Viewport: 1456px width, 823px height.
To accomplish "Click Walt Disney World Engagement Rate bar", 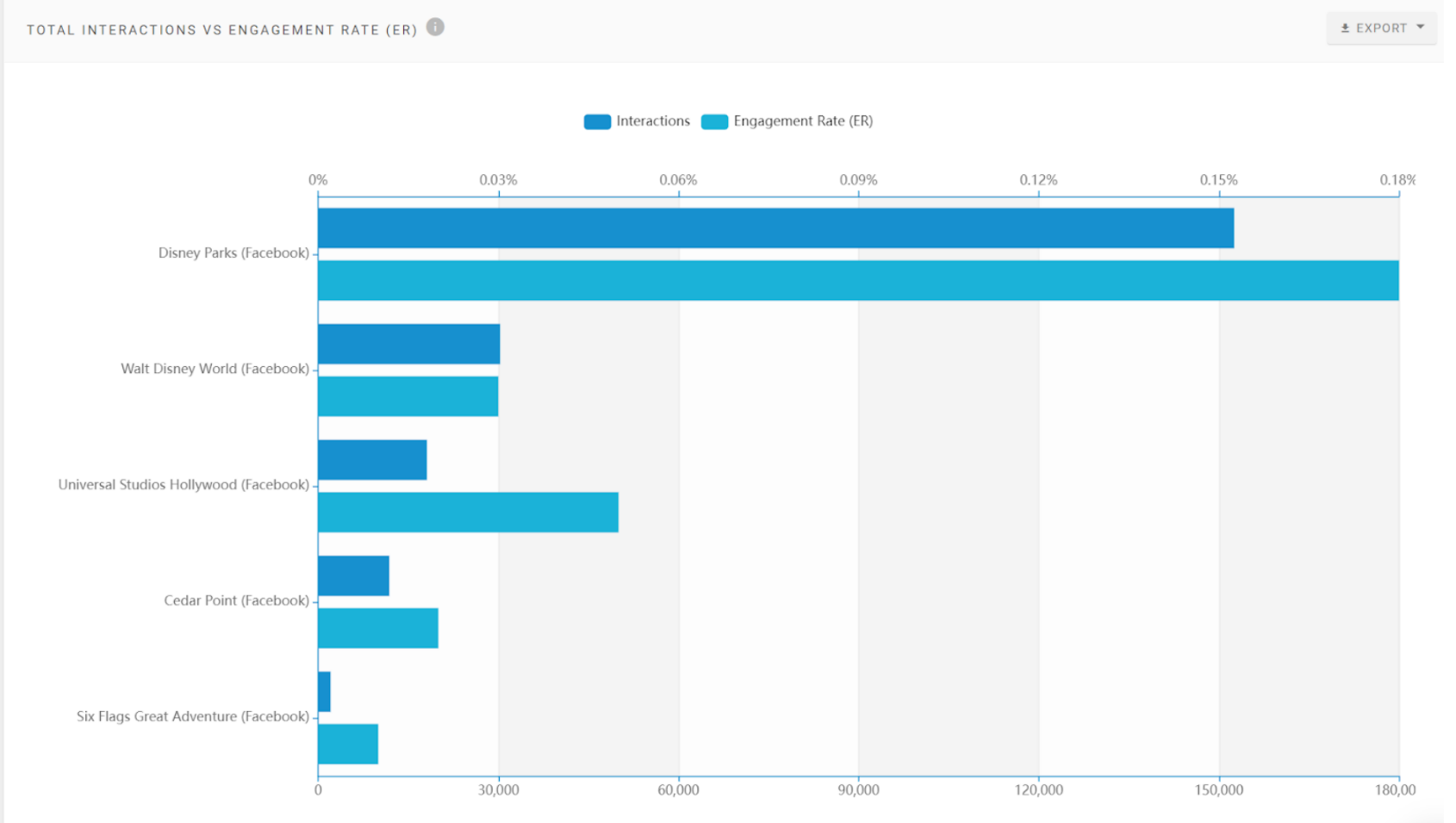I will [x=408, y=396].
